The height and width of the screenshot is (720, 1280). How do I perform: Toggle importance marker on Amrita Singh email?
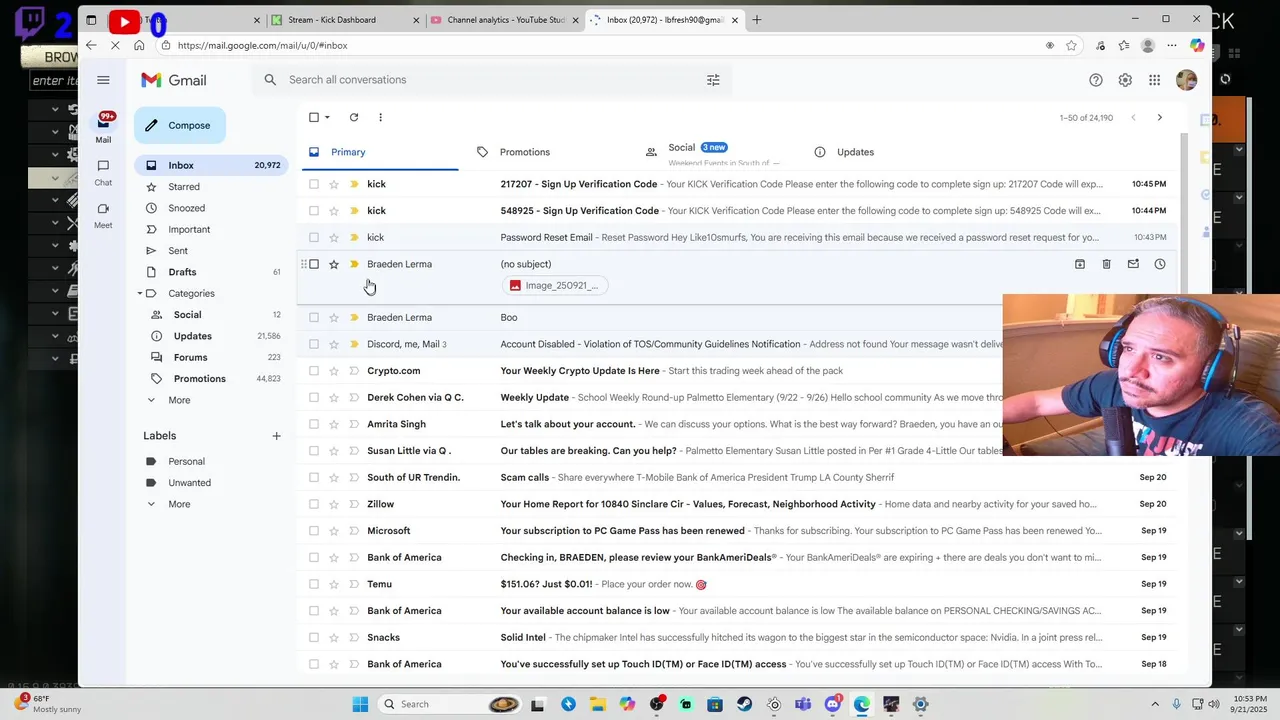pyautogui.click(x=354, y=424)
